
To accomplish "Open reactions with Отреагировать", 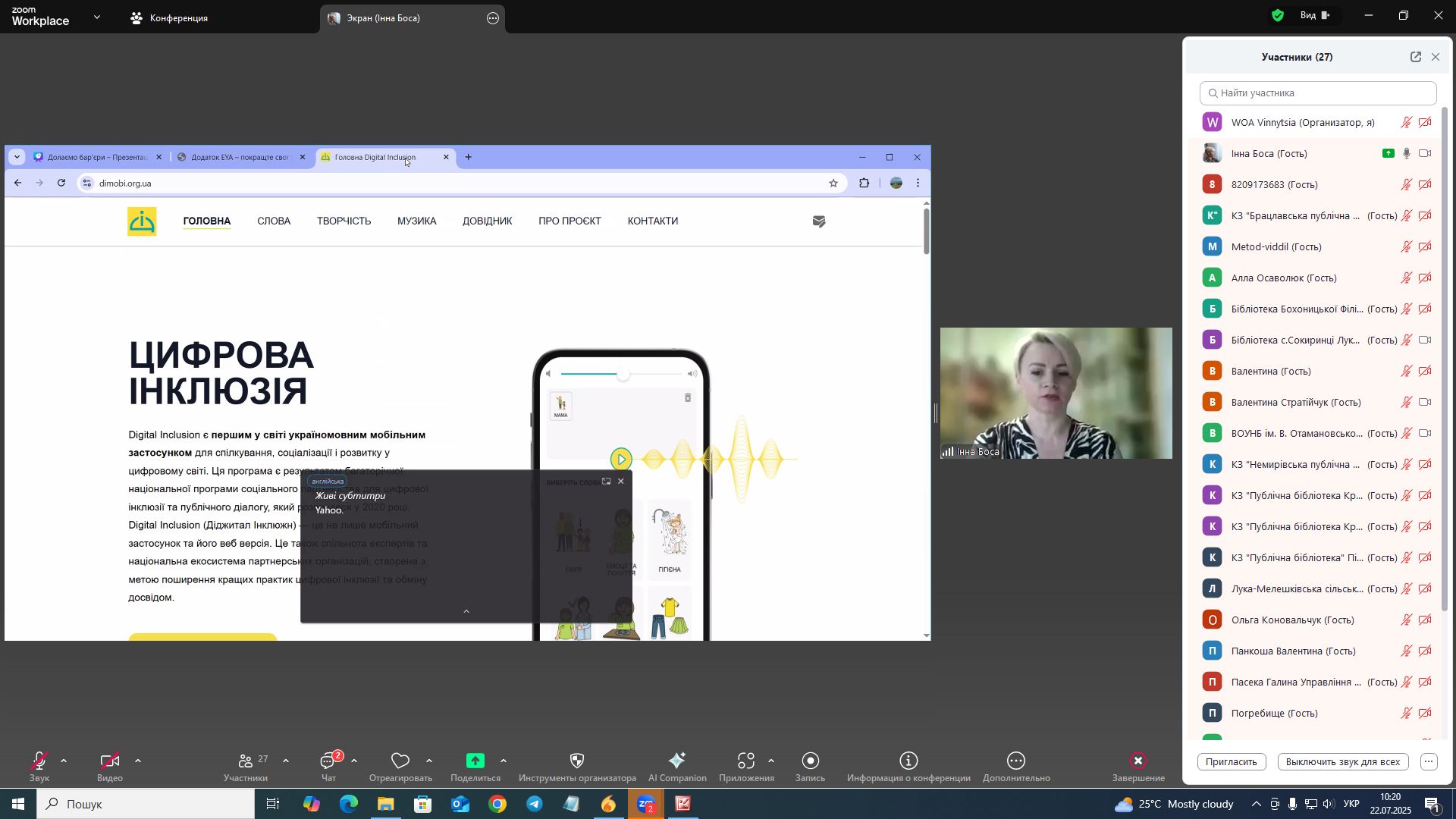I will 400,767.
